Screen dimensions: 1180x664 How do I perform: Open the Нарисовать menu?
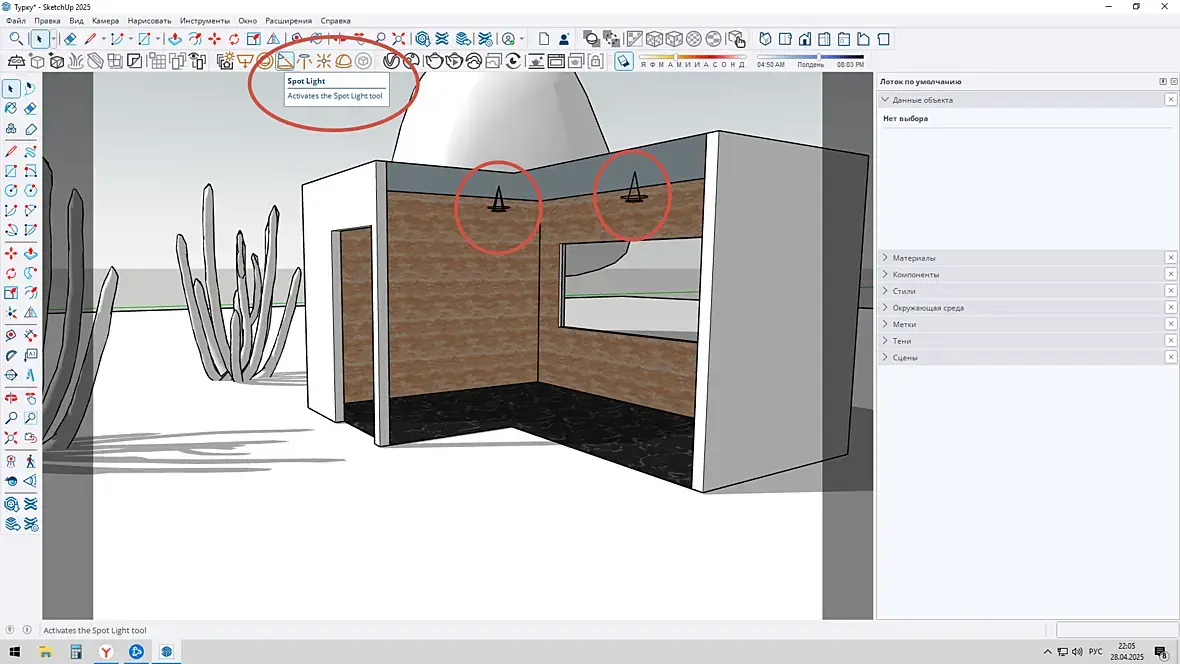(x=149, y=20)
